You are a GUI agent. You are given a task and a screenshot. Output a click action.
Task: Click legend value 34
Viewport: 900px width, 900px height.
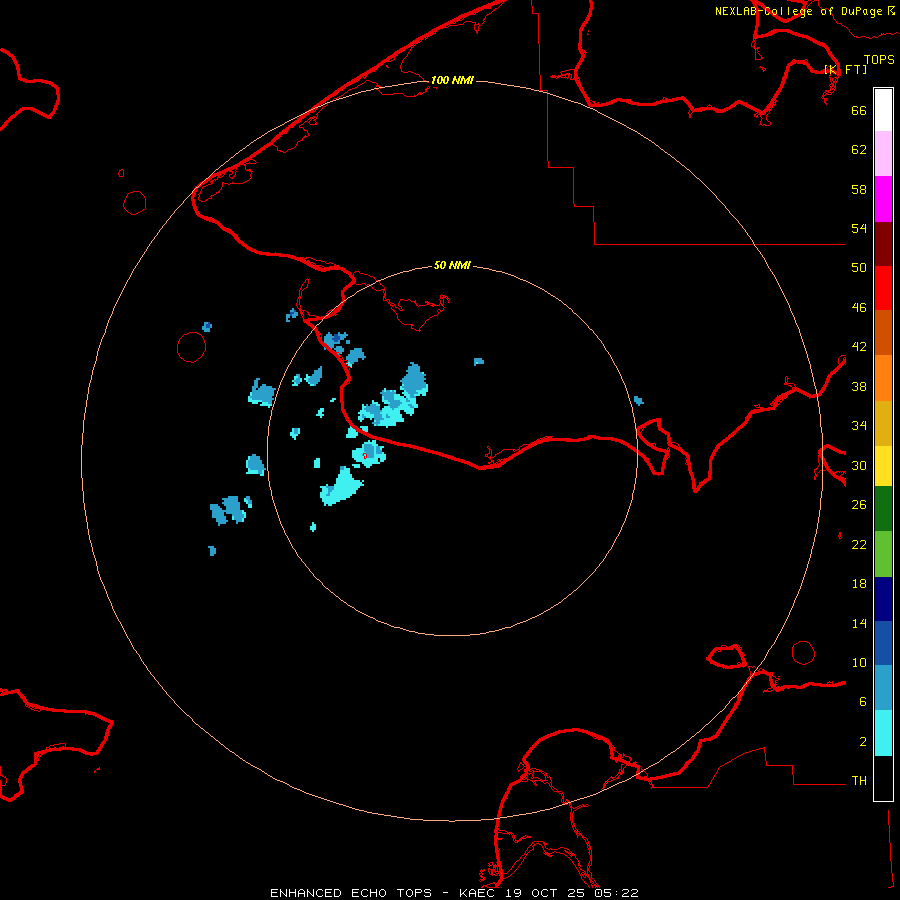pos(859,426)
